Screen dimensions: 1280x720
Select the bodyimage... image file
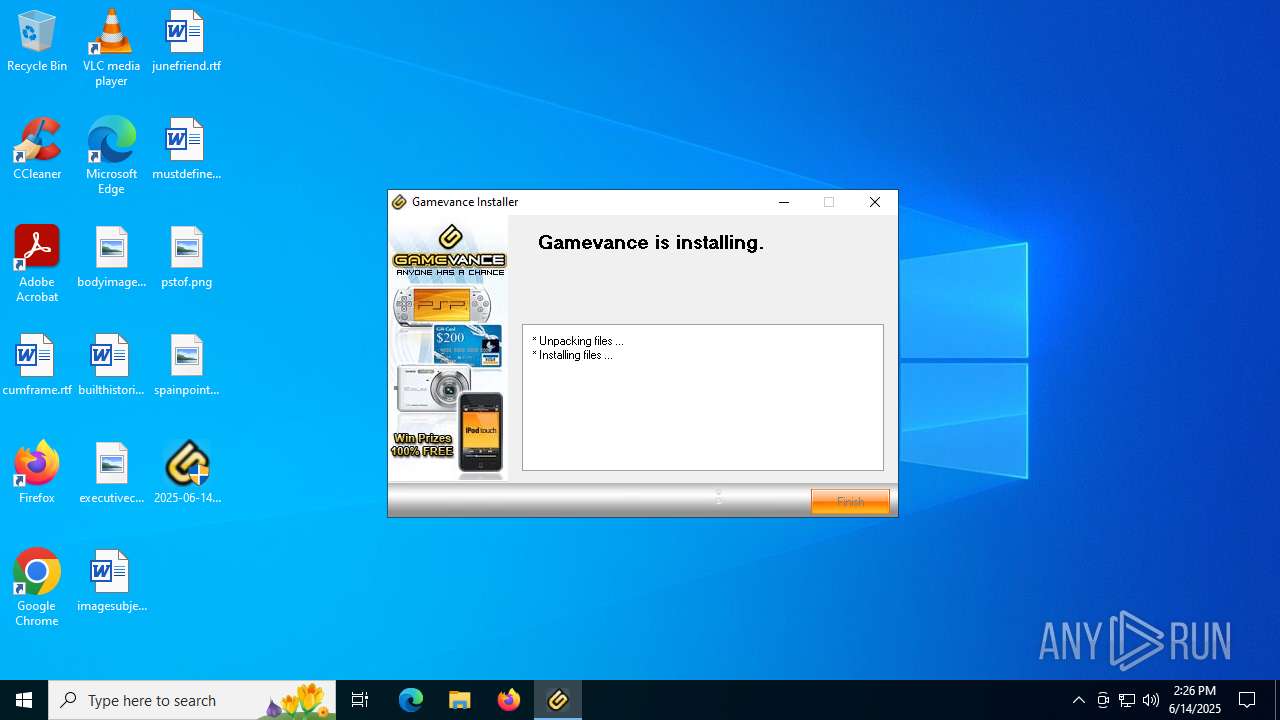click(111, 258)
